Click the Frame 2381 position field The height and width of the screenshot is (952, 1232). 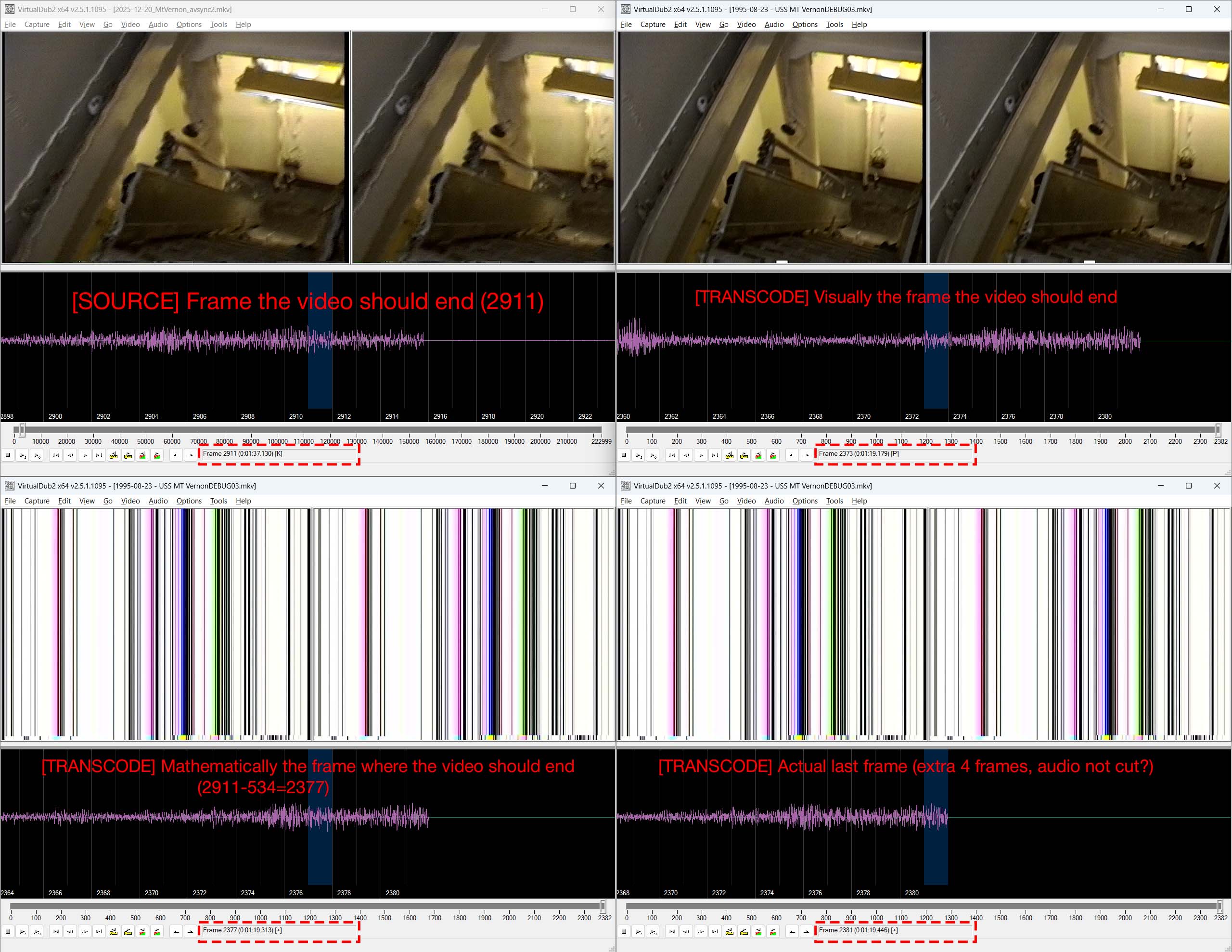click(x=895, y=930)
